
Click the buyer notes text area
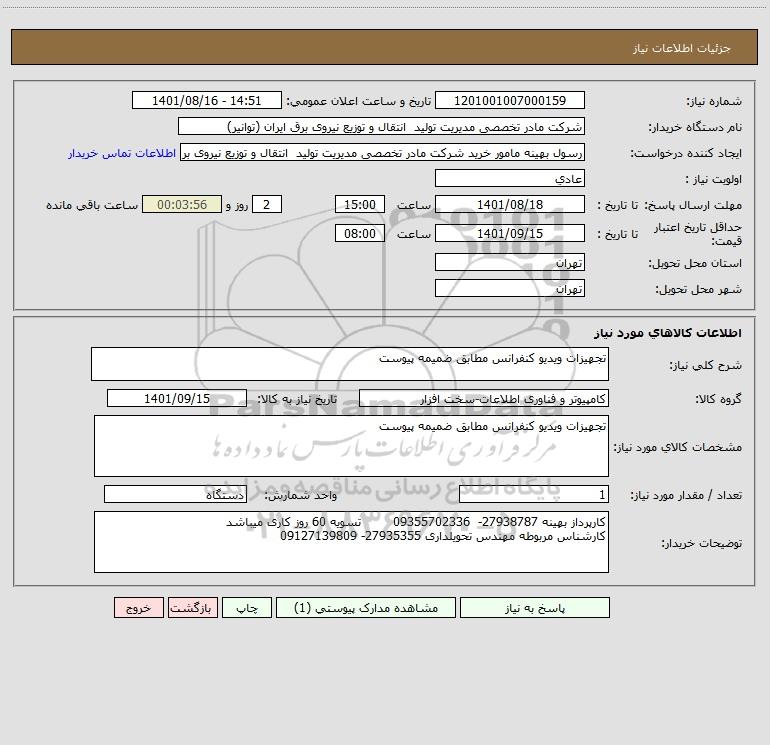(x=351, y=542)
